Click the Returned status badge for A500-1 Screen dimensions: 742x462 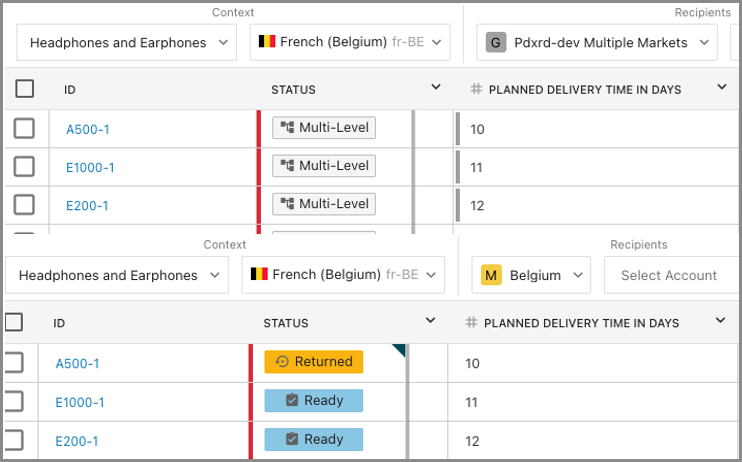(x=313, y=362)
